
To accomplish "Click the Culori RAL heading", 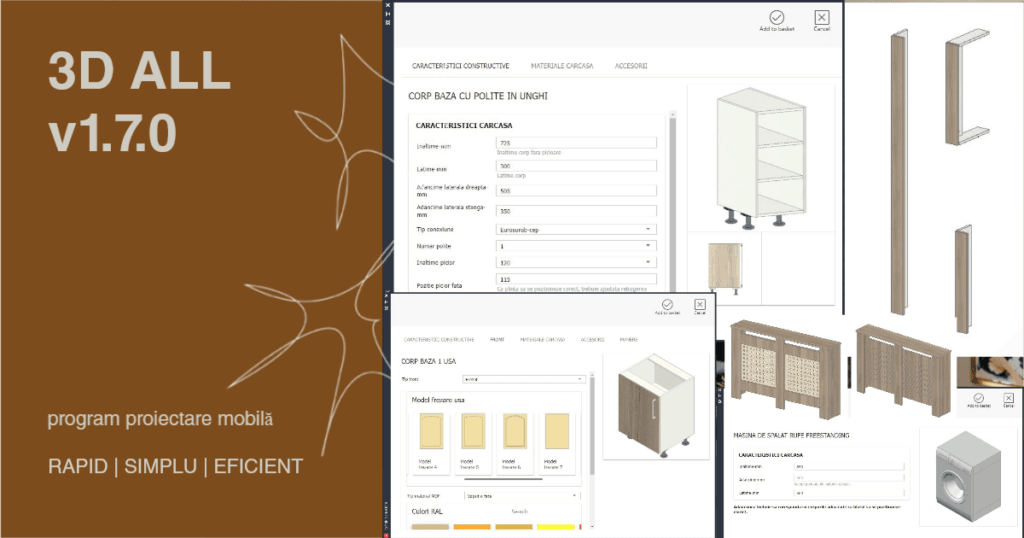I will 427,511.
